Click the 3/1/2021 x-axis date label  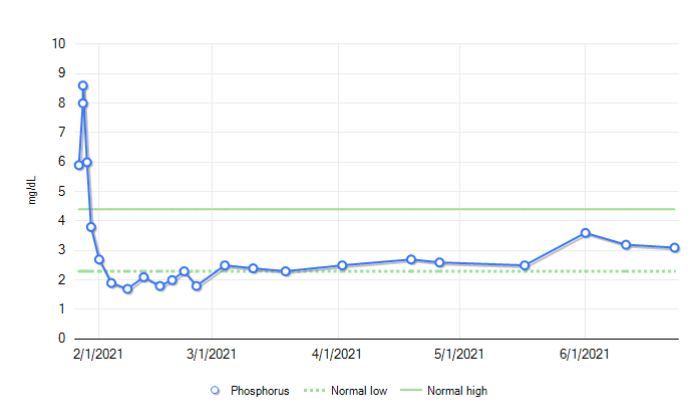212,353
